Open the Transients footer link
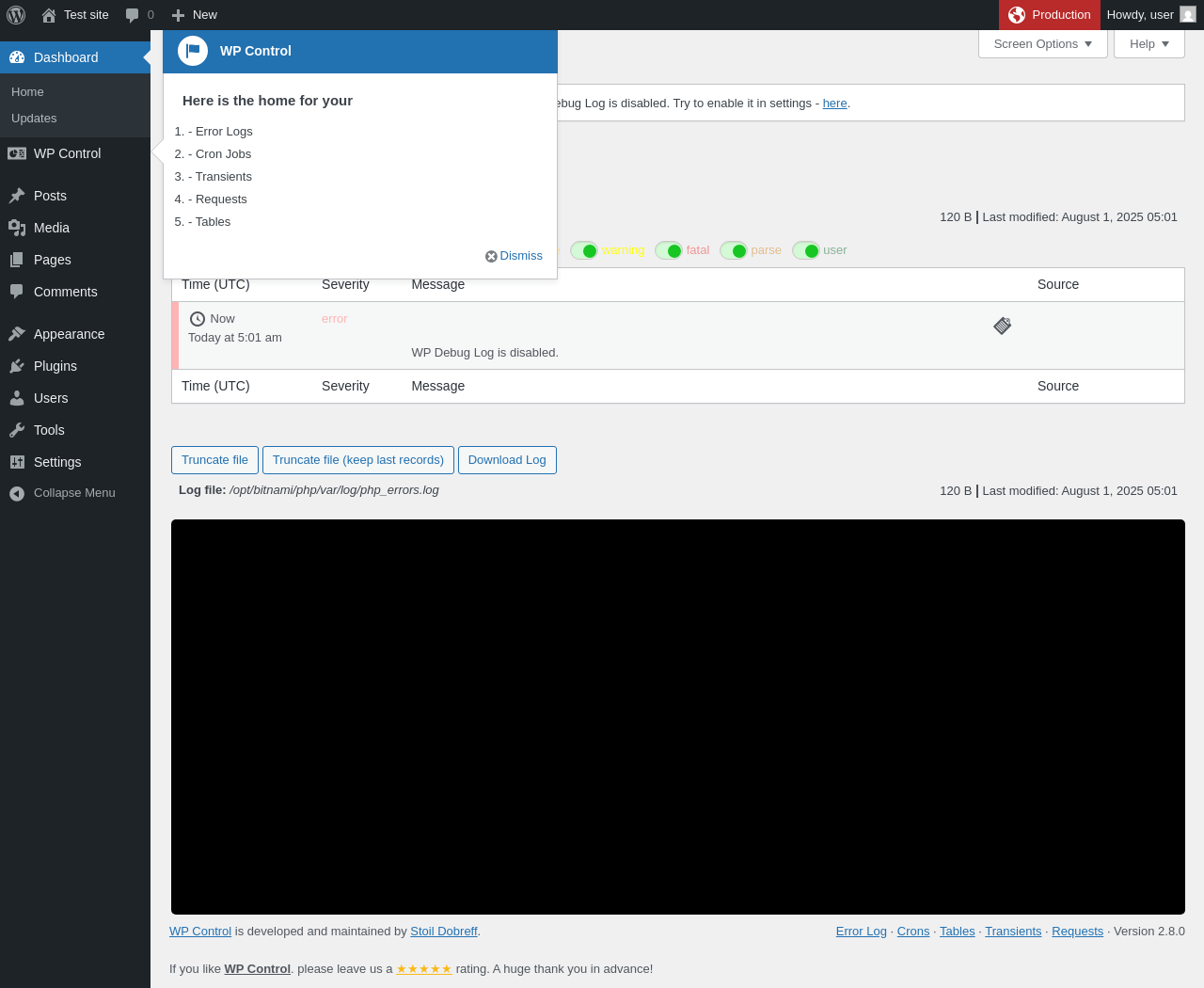Image resolution: width=1204 pixels, height=988 pixels. (x=1013, y=932)
